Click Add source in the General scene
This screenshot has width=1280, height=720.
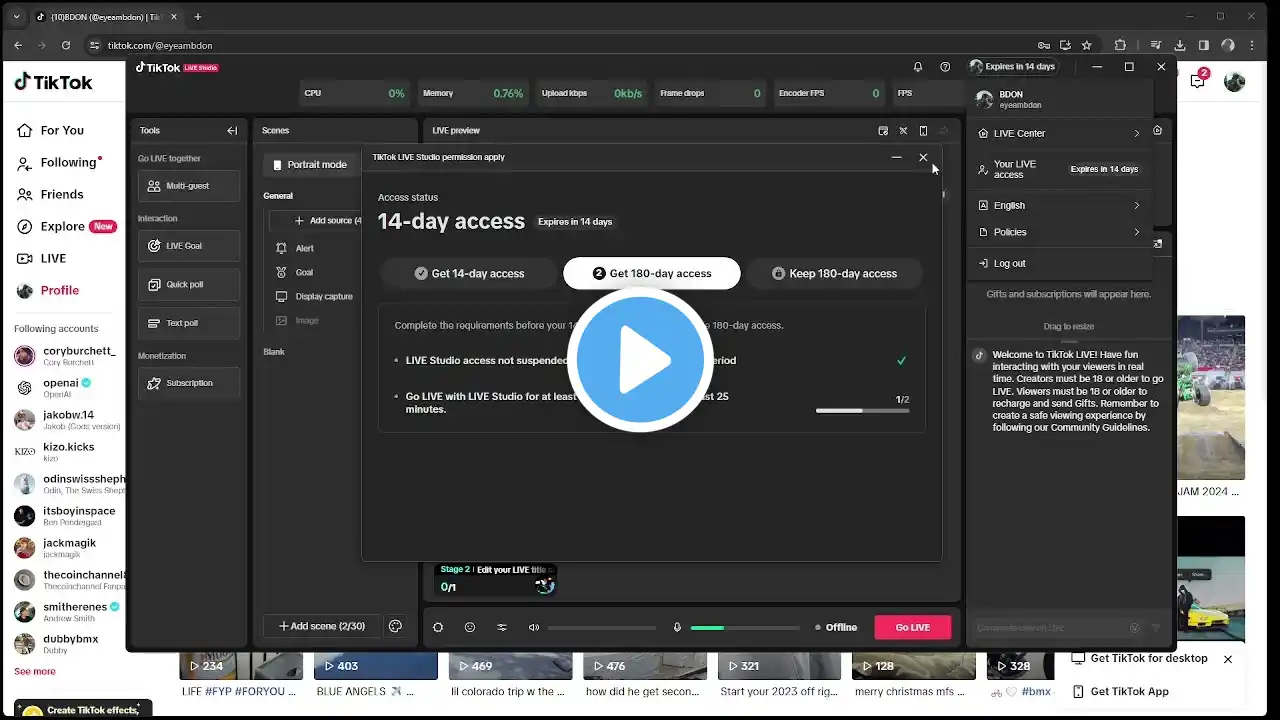pos(329,220)
